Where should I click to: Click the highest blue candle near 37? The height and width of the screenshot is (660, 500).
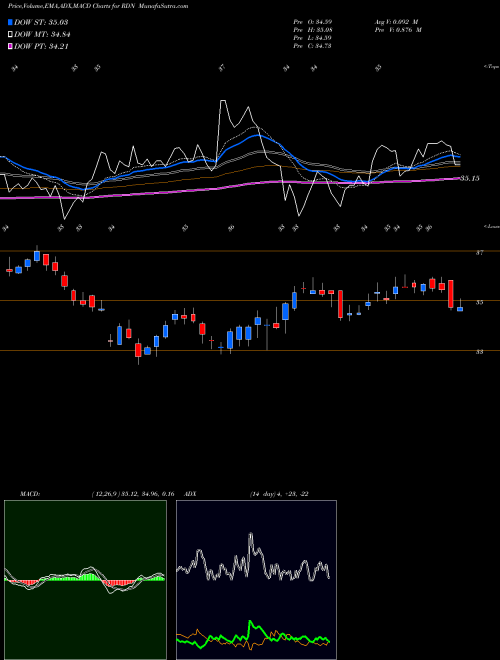tap(37, 256)
